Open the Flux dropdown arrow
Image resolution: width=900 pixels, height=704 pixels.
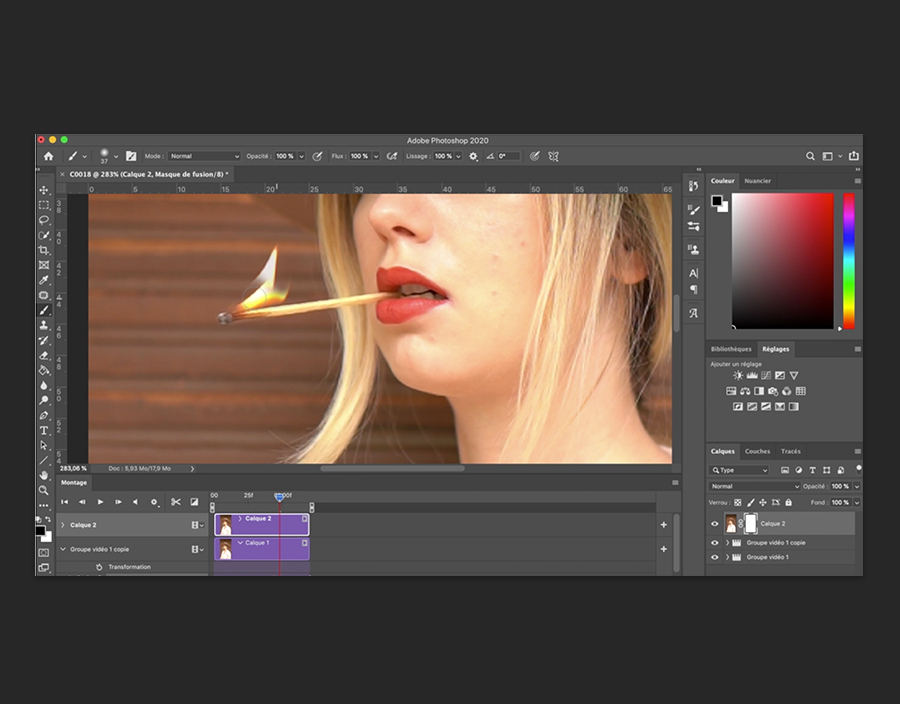pyautogui.click(x=376, y=156)
